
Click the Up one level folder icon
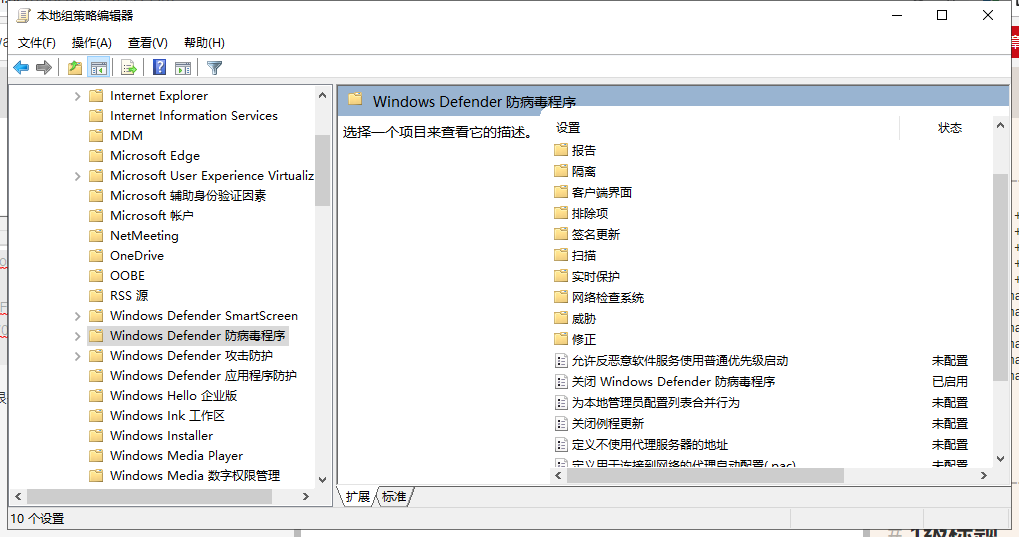pos(75,67)
